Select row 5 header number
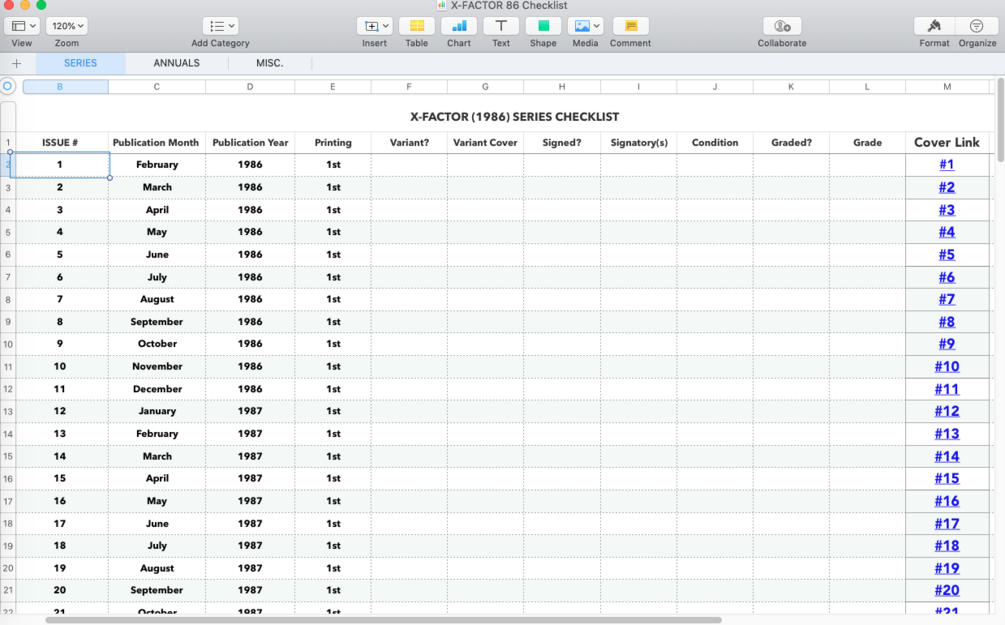The height and width of the screenshot is (625, 1005). coord(8,232)
